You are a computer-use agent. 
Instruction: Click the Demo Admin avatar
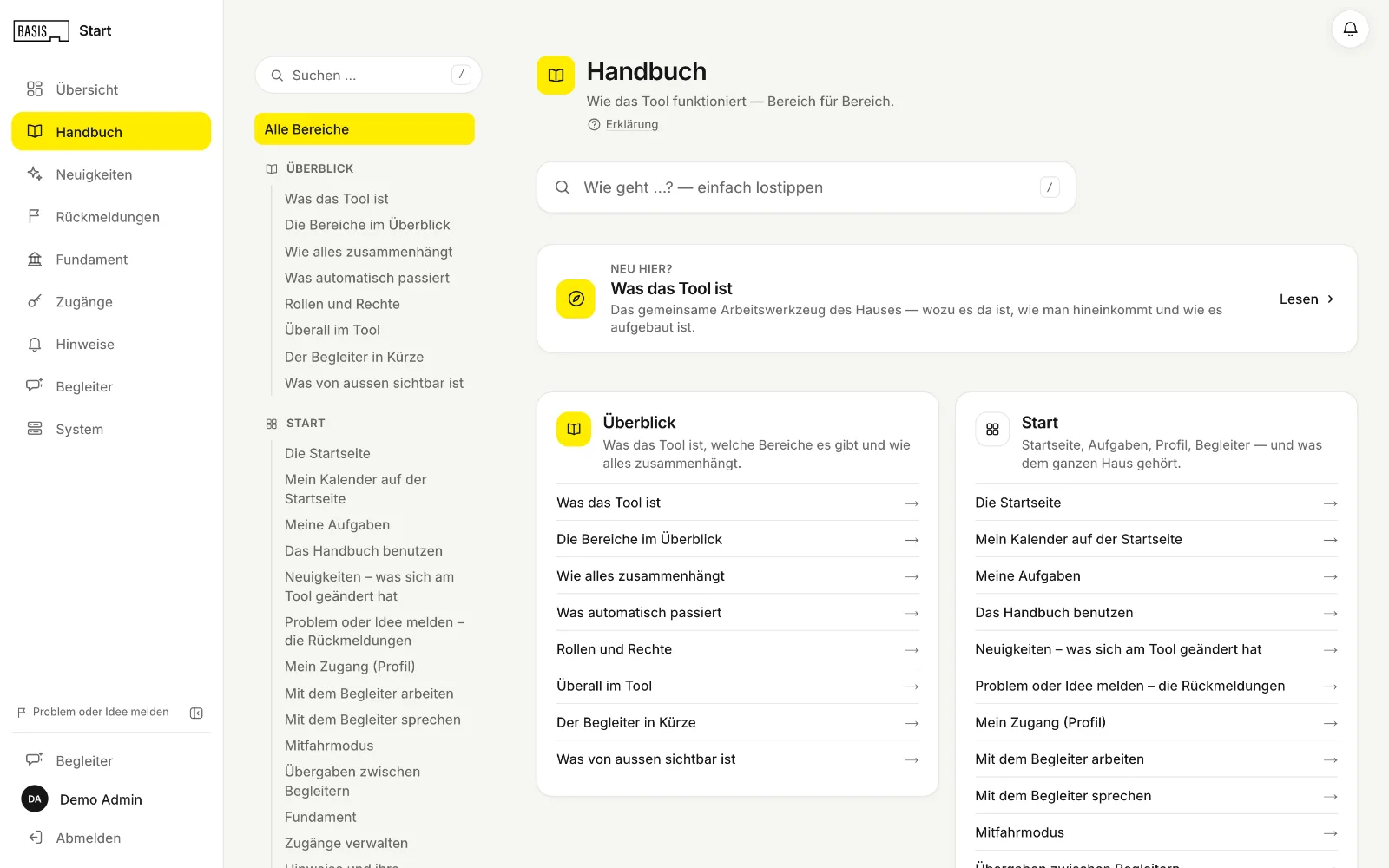coord(35,799)
